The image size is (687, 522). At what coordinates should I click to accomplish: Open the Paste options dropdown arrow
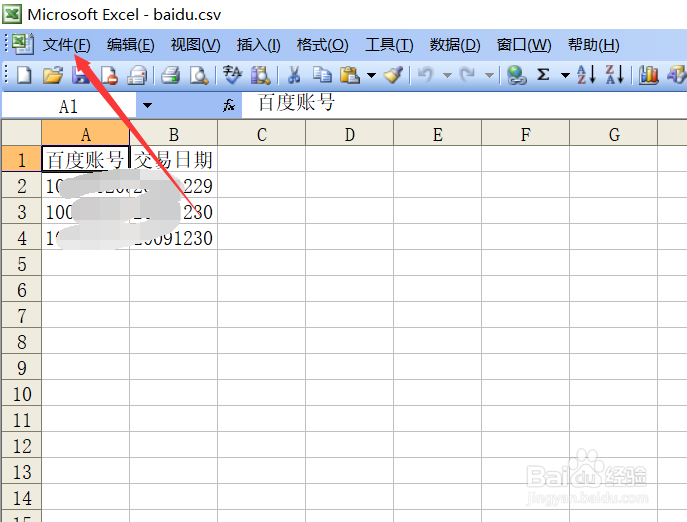[371, 75]
